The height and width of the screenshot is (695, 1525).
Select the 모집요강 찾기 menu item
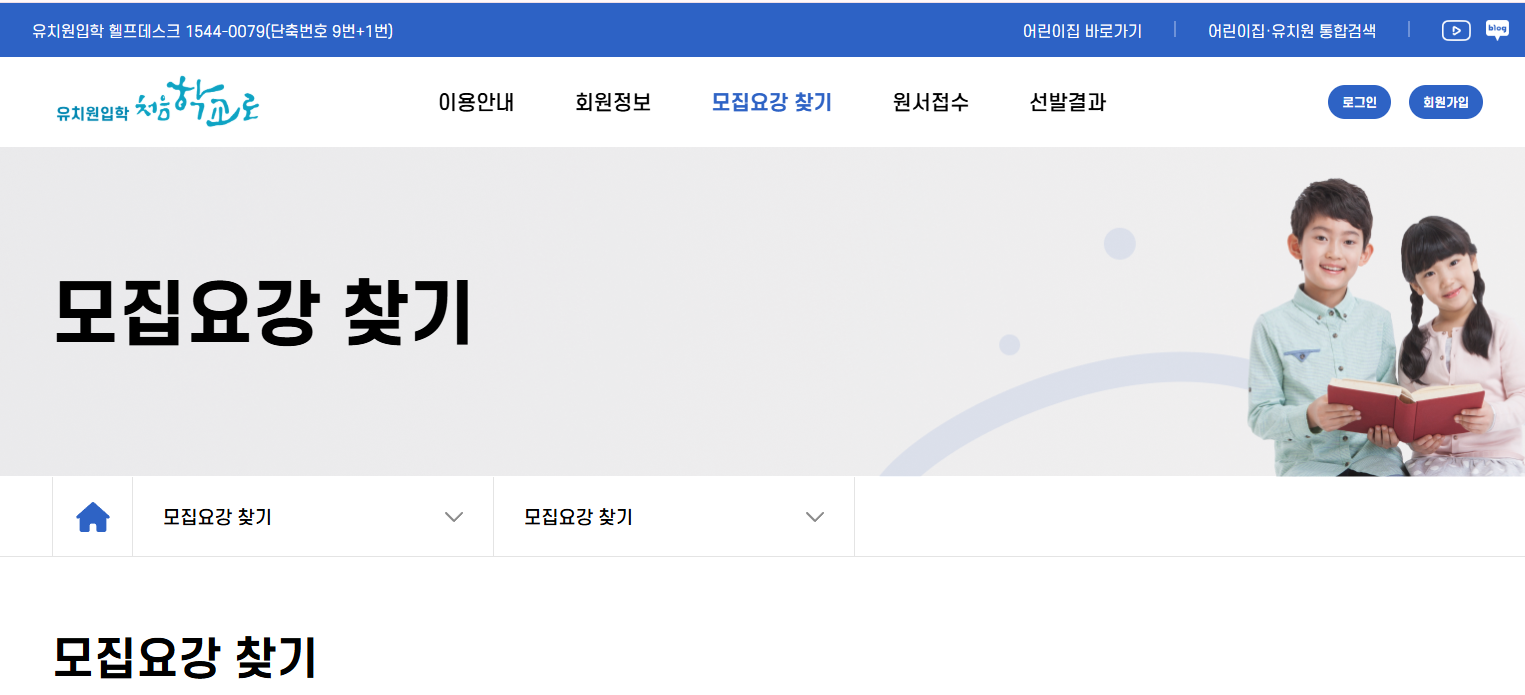[x=771, y=102]
